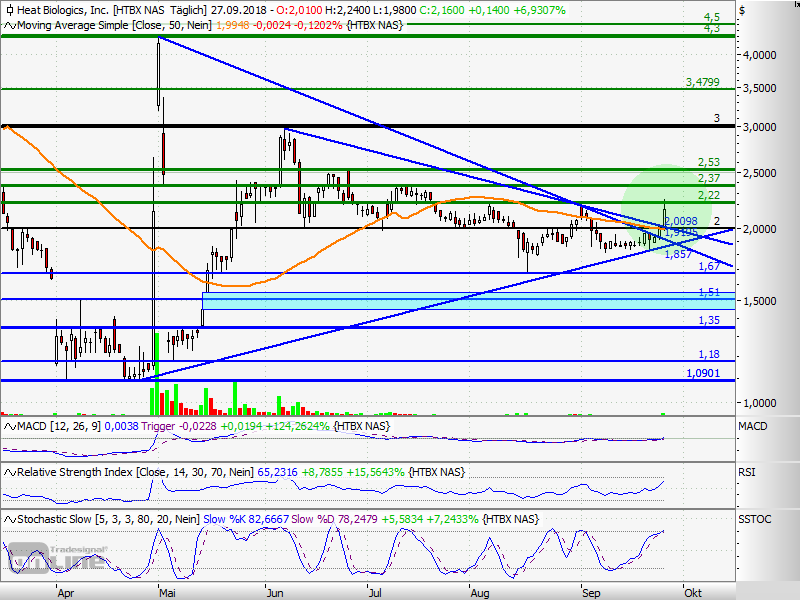The width and height of the screenshot is (800, 600).
Task: Click the light blue gap zone rectangle
Action: click(x=469, y=301)
